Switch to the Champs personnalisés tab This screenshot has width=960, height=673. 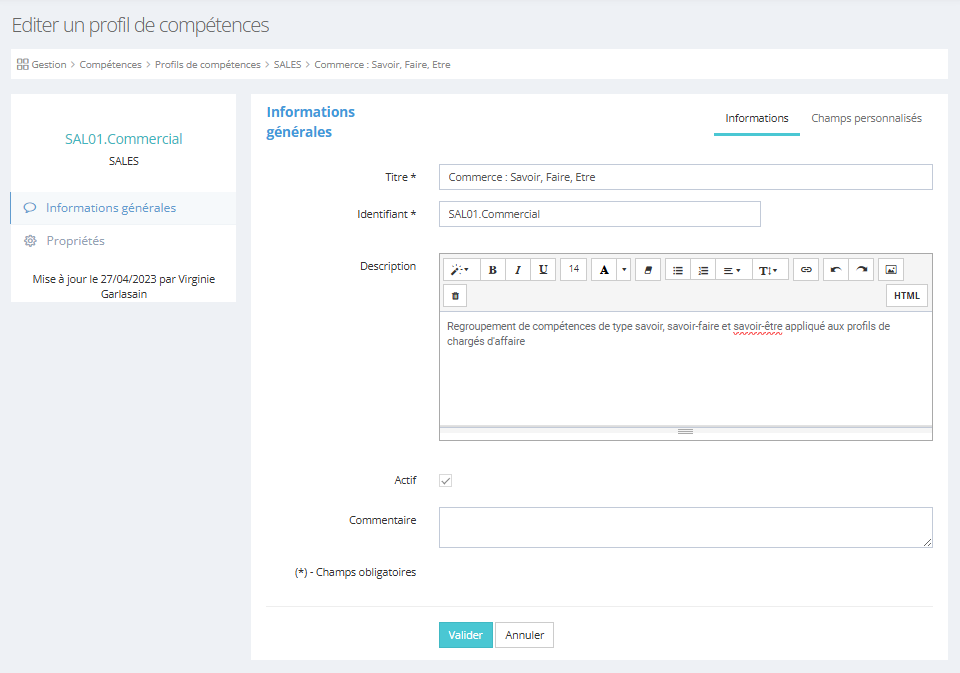pyautogui.click(x=866, y=118)
